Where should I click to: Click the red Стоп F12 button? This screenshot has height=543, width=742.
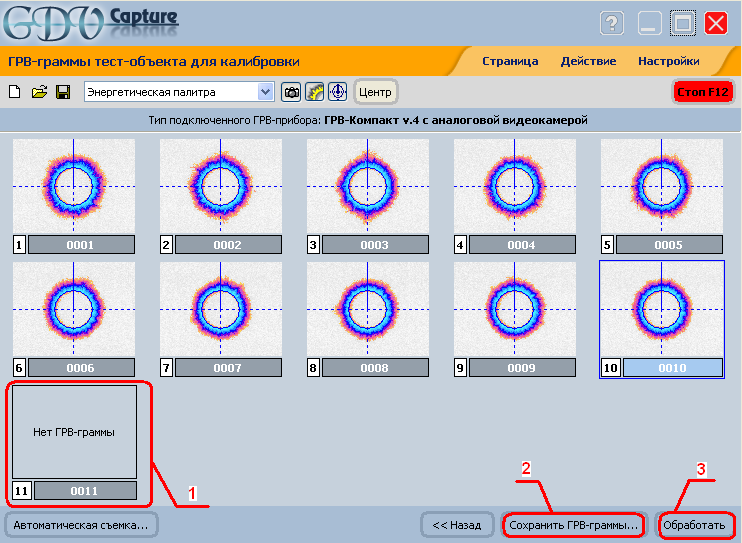point(703,92)
